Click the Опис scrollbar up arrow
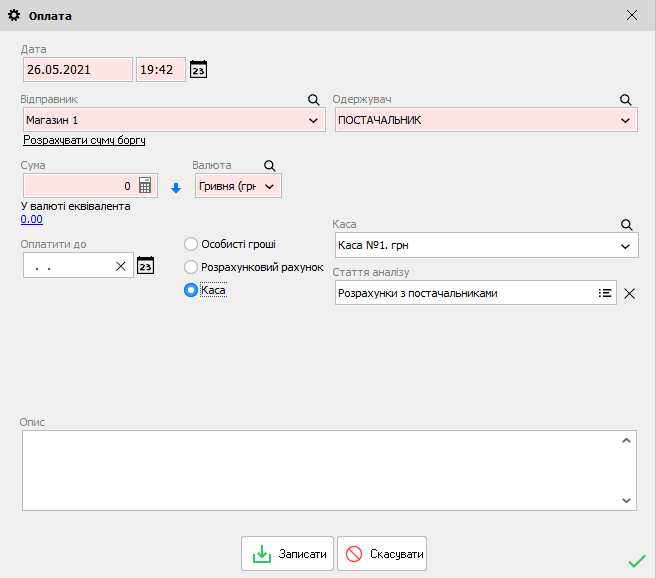Image resolution: width=656 pixels, height=578 pixels. [626, 440]
